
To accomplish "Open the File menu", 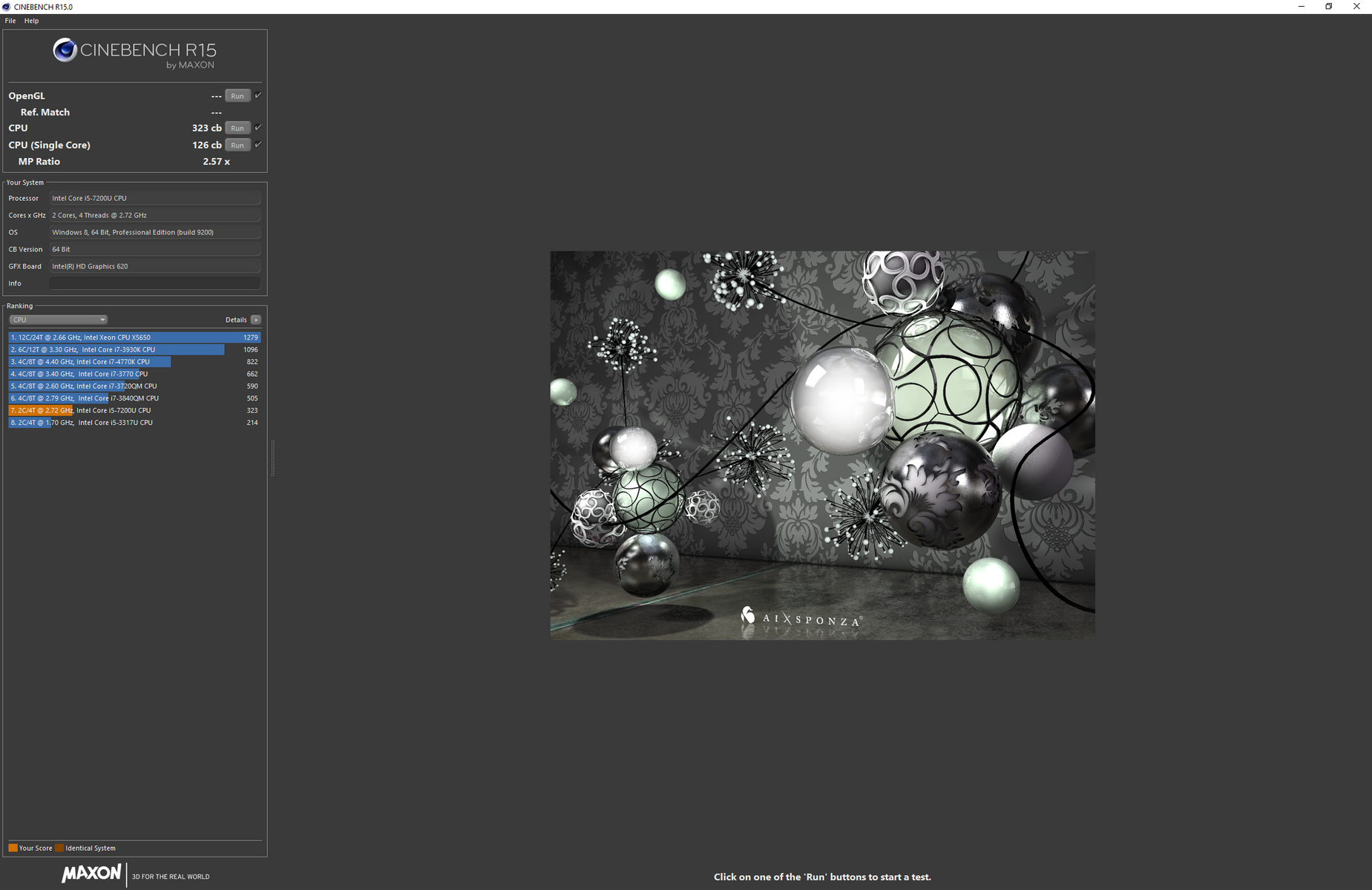I will [x=10, y=21].
